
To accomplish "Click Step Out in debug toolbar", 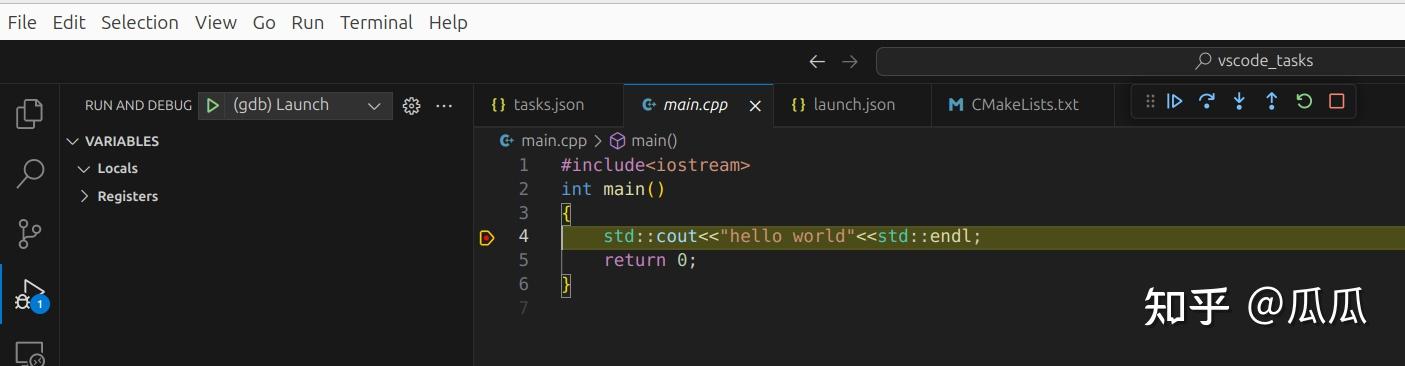I will pos(1271,101).
